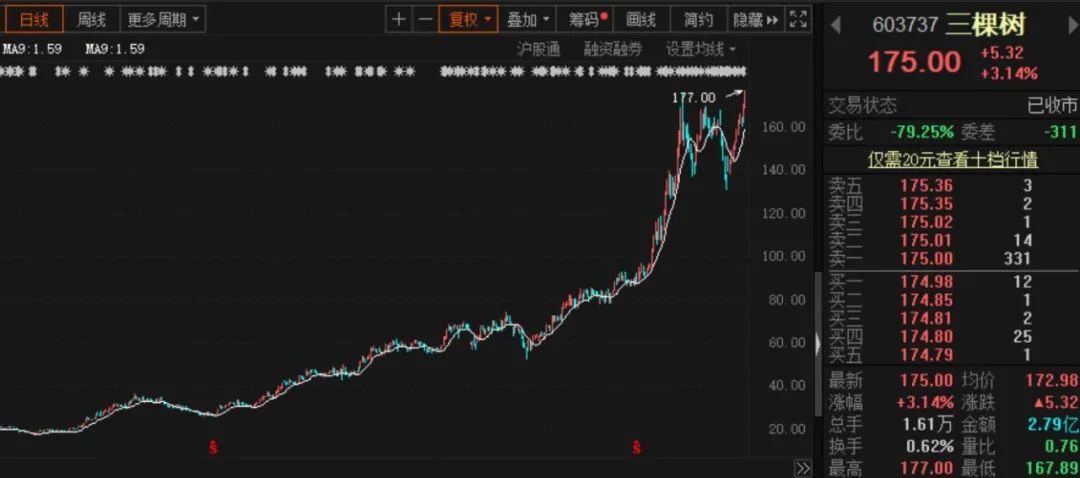Screen dimensions: 1080x478
Task: Click the 金额 value 2.79亿
Action: pyautogui.click(x=1054, y=425)
